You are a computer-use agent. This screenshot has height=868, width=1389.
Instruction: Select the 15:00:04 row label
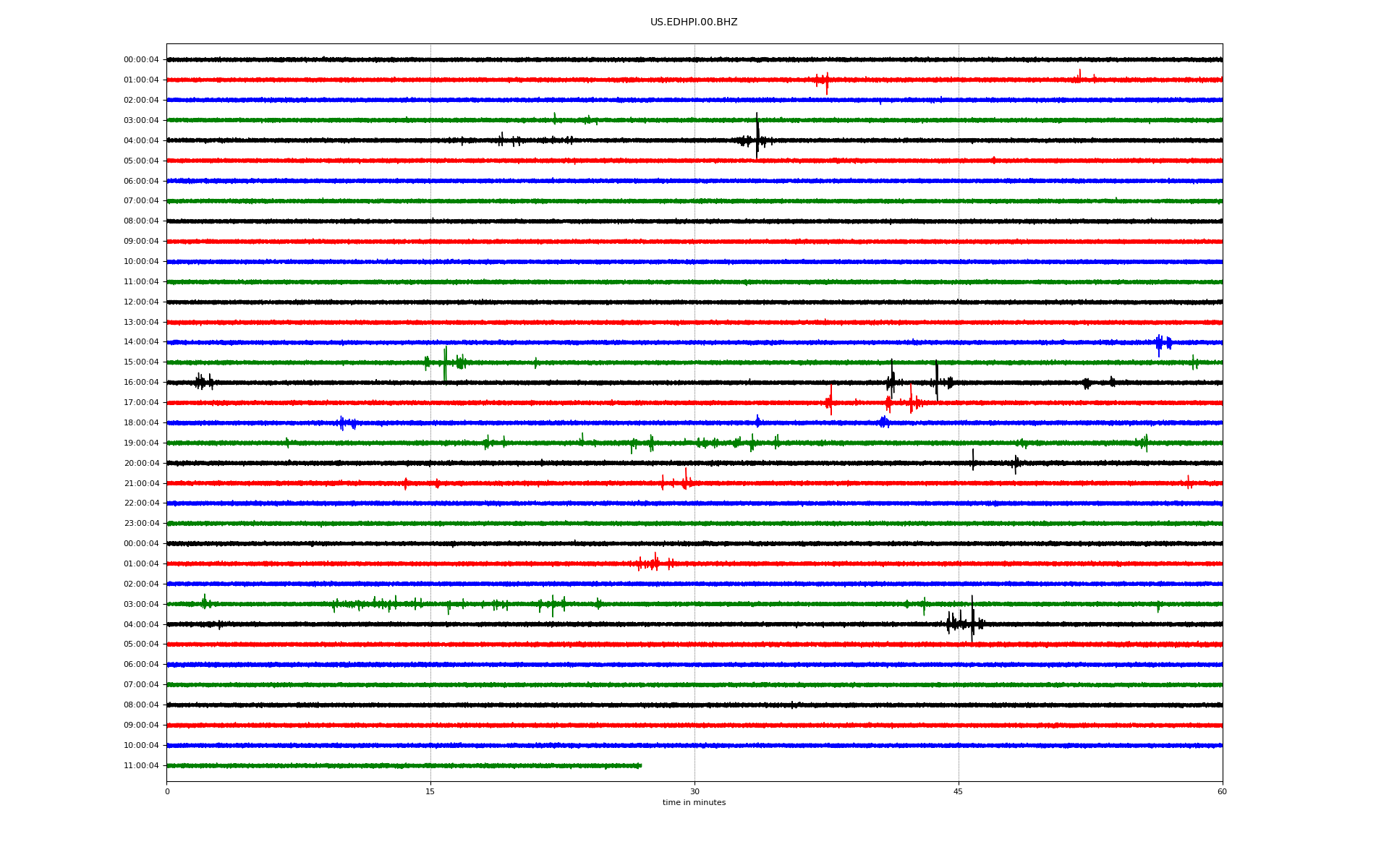[141, 362]
